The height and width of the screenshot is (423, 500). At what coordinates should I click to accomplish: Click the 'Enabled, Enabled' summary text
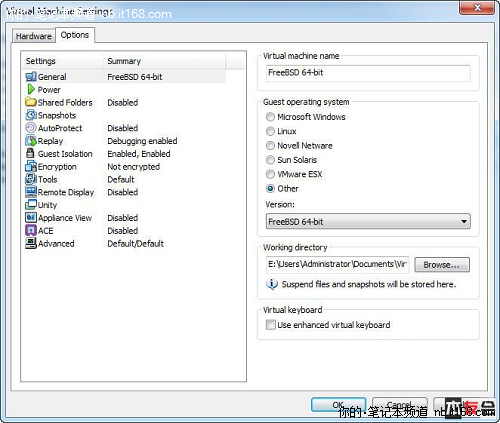tap(139, 154)
